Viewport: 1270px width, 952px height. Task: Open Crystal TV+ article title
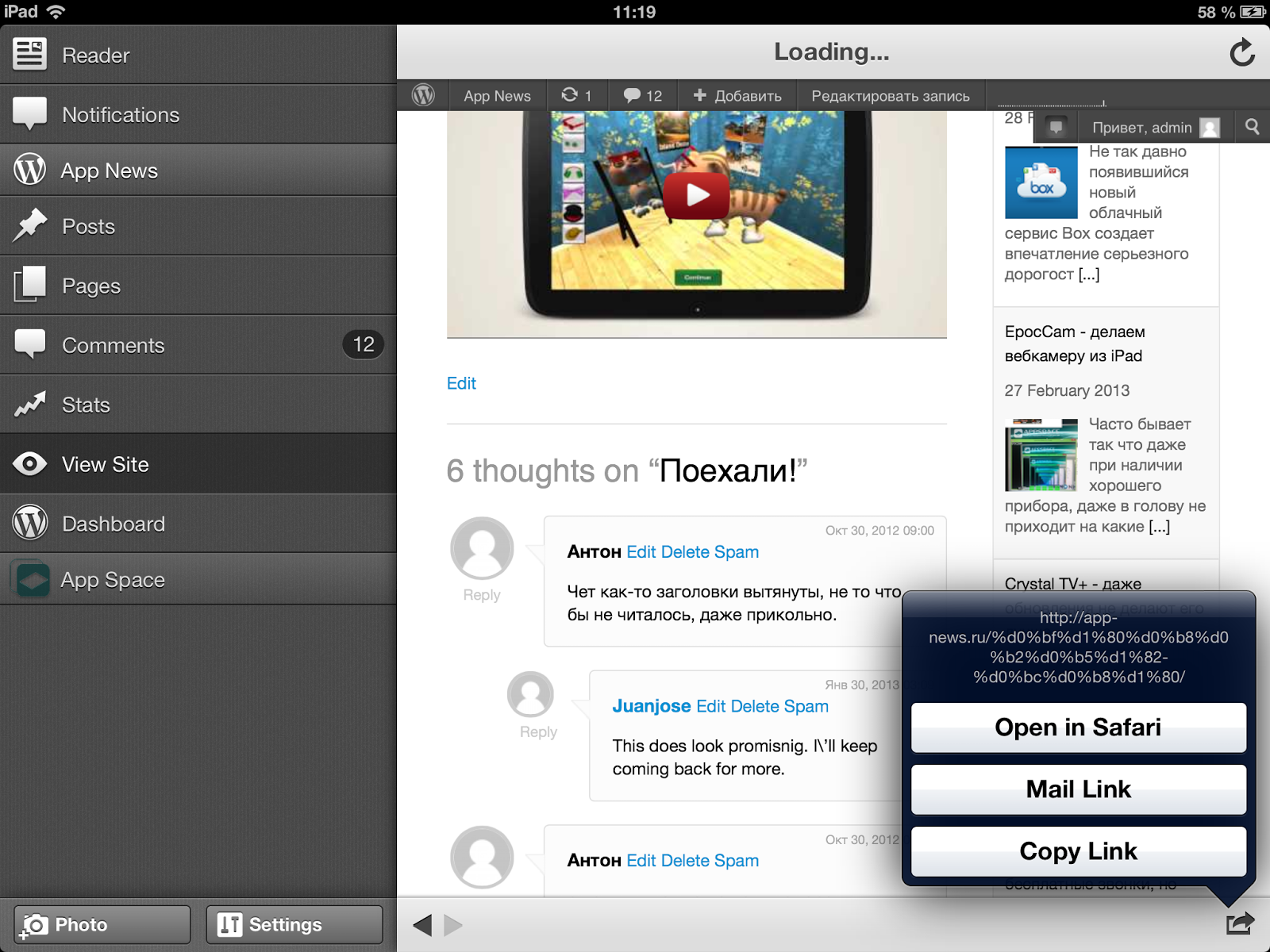point(1073,583)
